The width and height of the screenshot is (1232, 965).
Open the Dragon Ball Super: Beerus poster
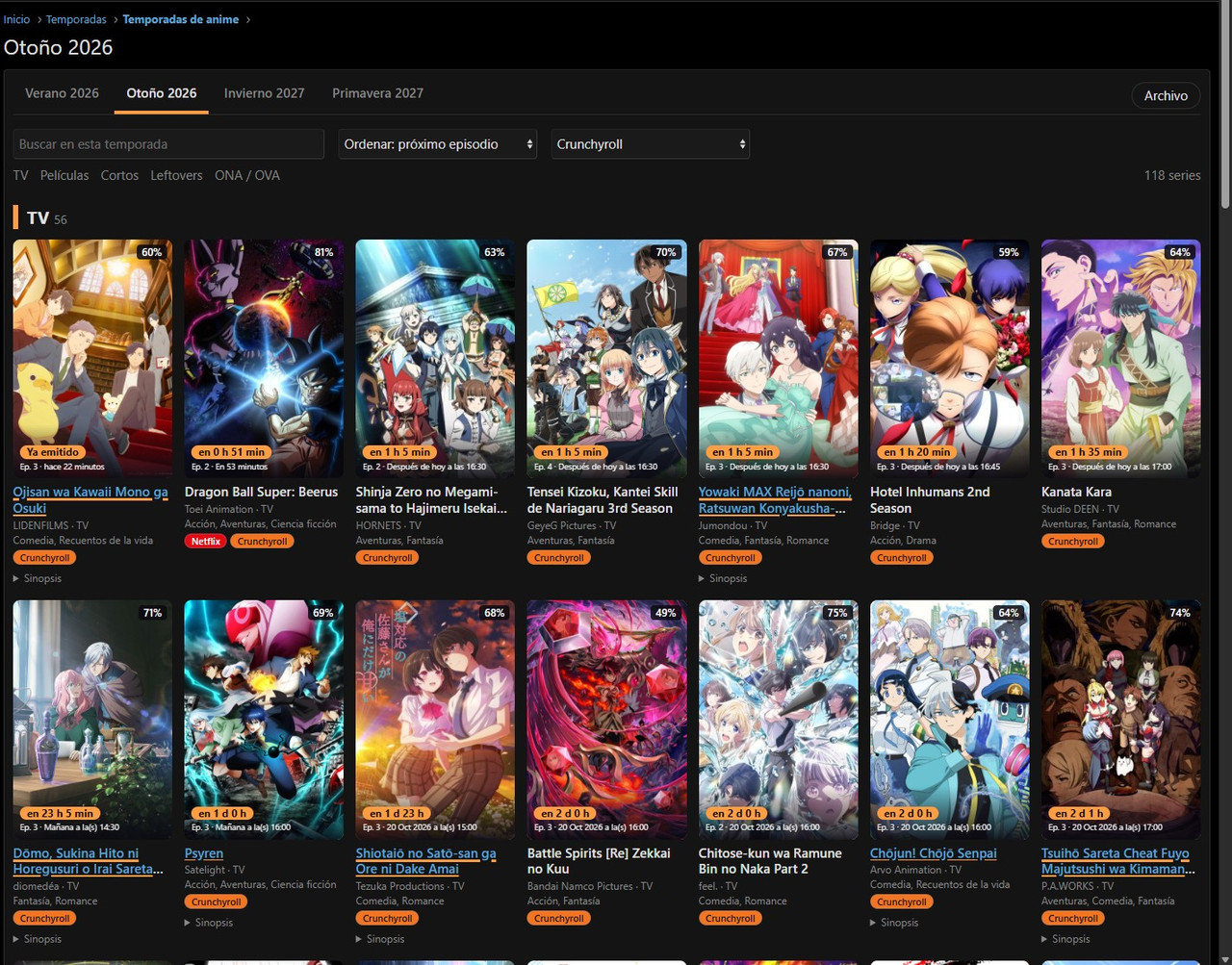click(264, 359)
